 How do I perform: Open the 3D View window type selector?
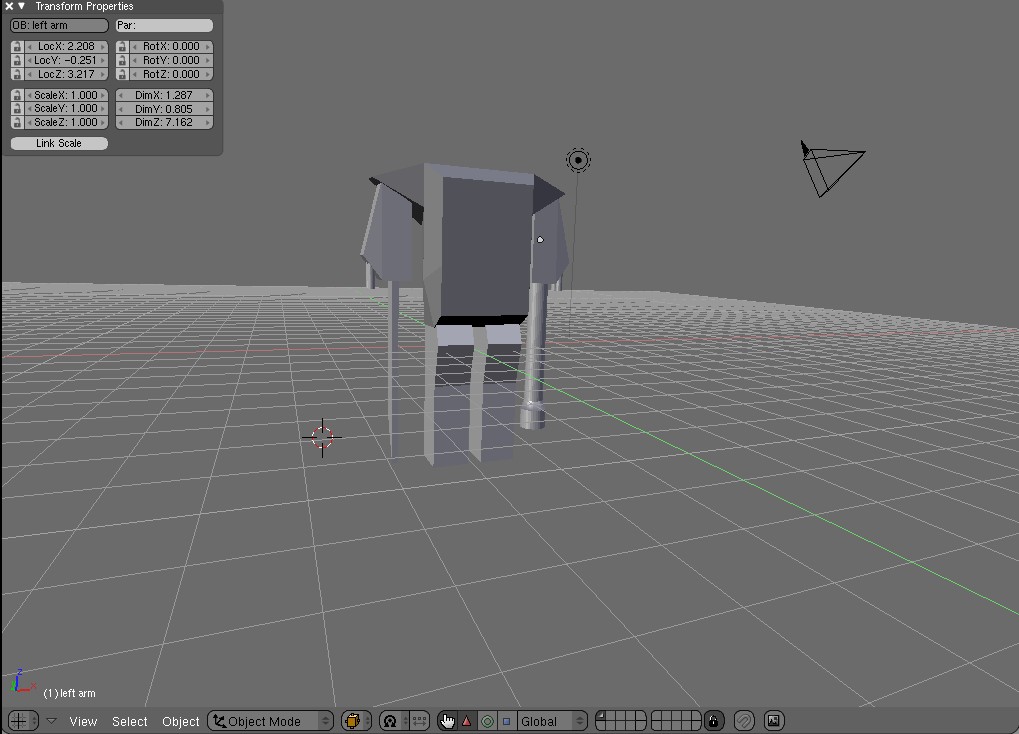[23, 721]
